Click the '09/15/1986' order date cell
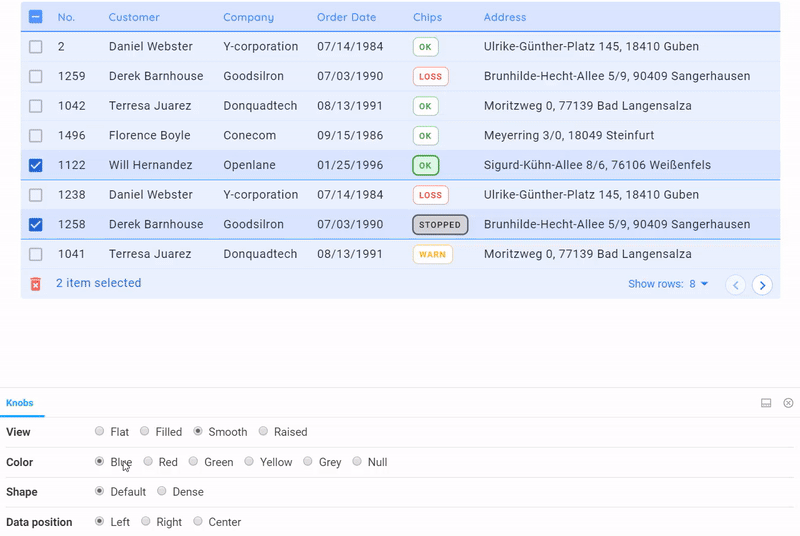The height and width of the screenshot is (536, 800). click(350, 136)
